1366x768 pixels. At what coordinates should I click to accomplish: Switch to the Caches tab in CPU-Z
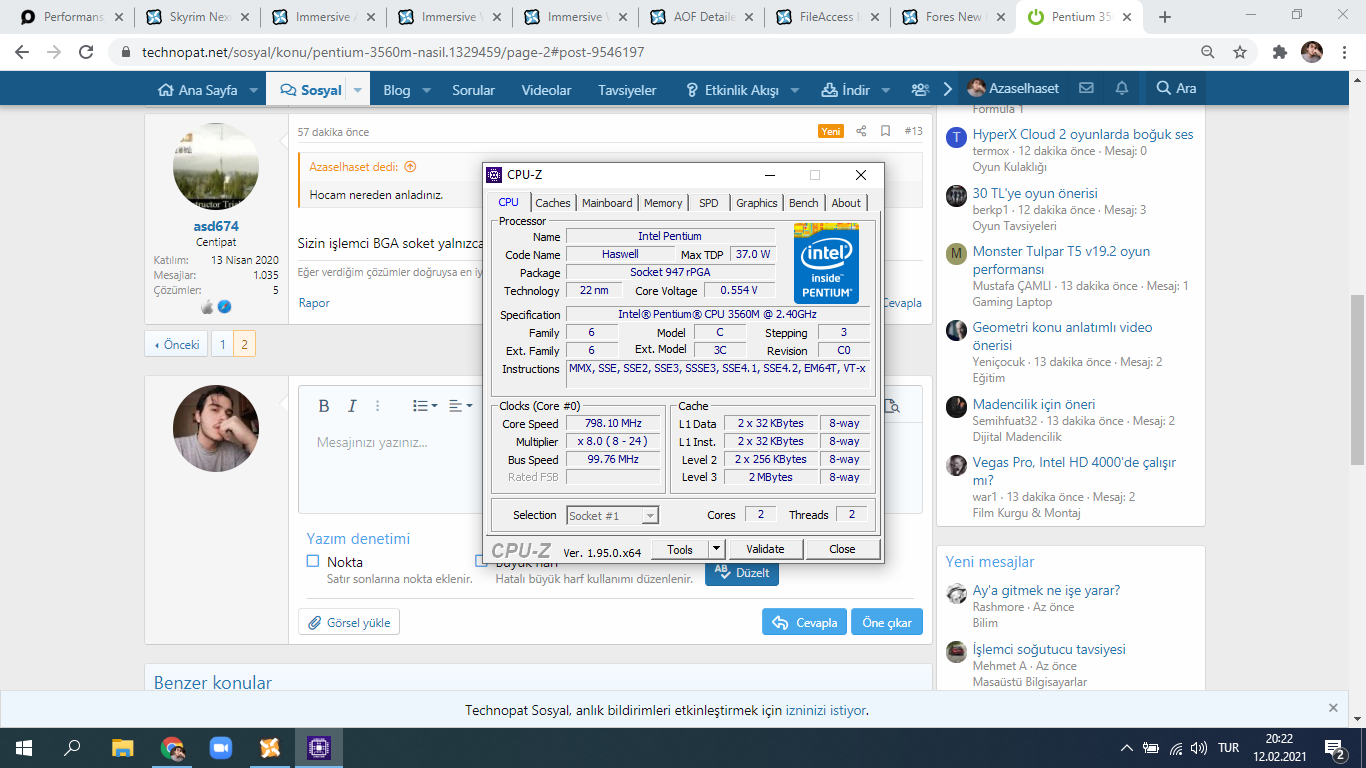pyautogui.click(x=553, y=203)
